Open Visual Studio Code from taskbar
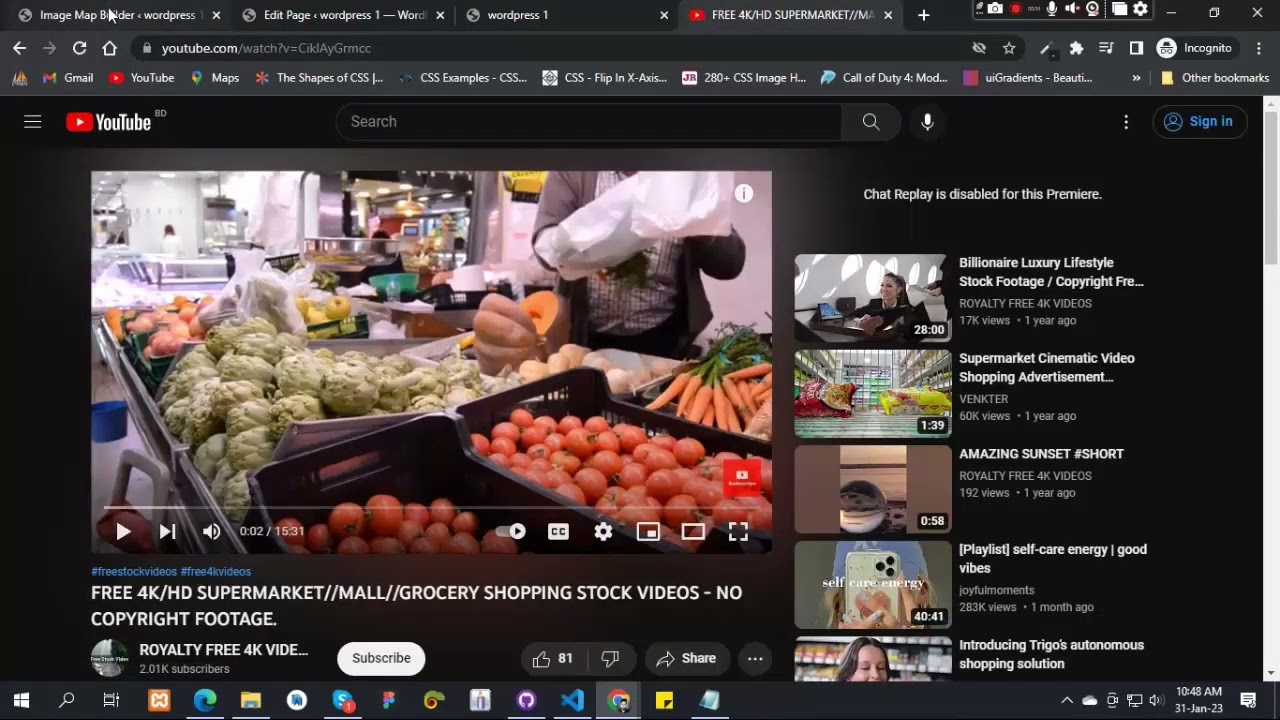This screenshot has height=720, width=1280. click(x=572, y=700)
